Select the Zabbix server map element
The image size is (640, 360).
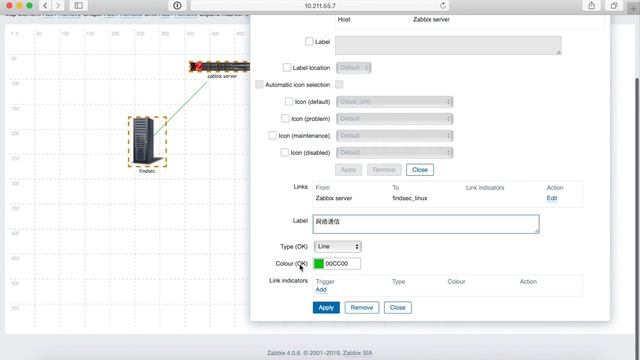coord(220,67)
